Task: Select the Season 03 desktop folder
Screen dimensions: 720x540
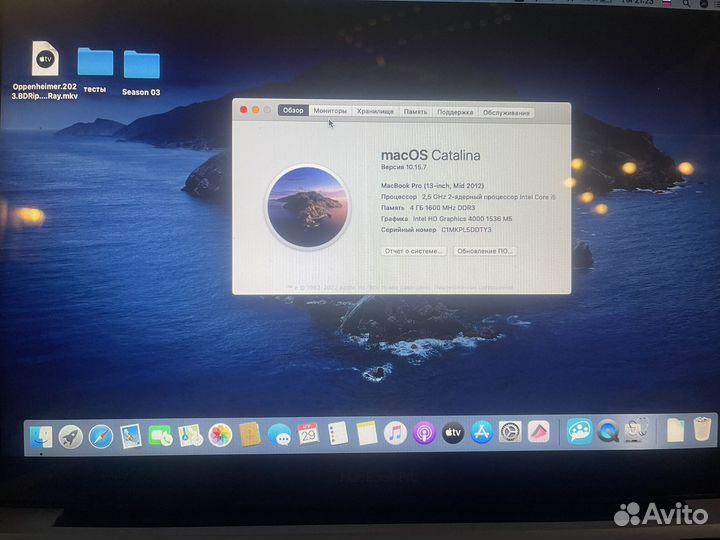Action: pos(141,73)
